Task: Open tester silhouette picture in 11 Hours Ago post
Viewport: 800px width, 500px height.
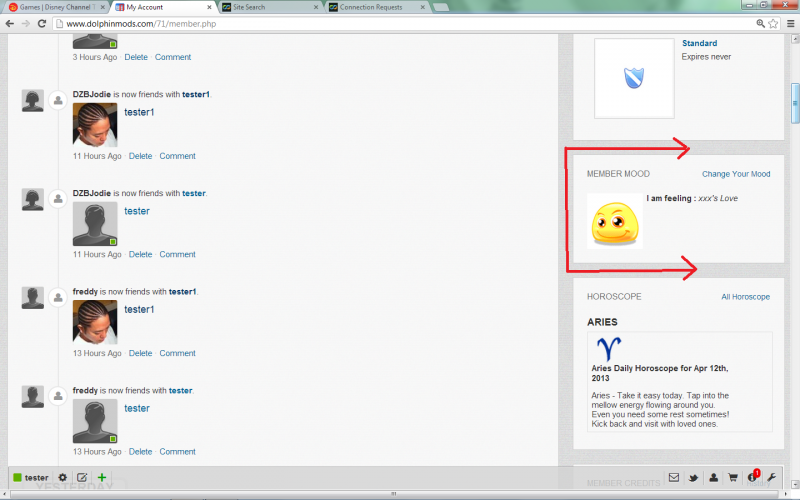Action: point(95,223)
